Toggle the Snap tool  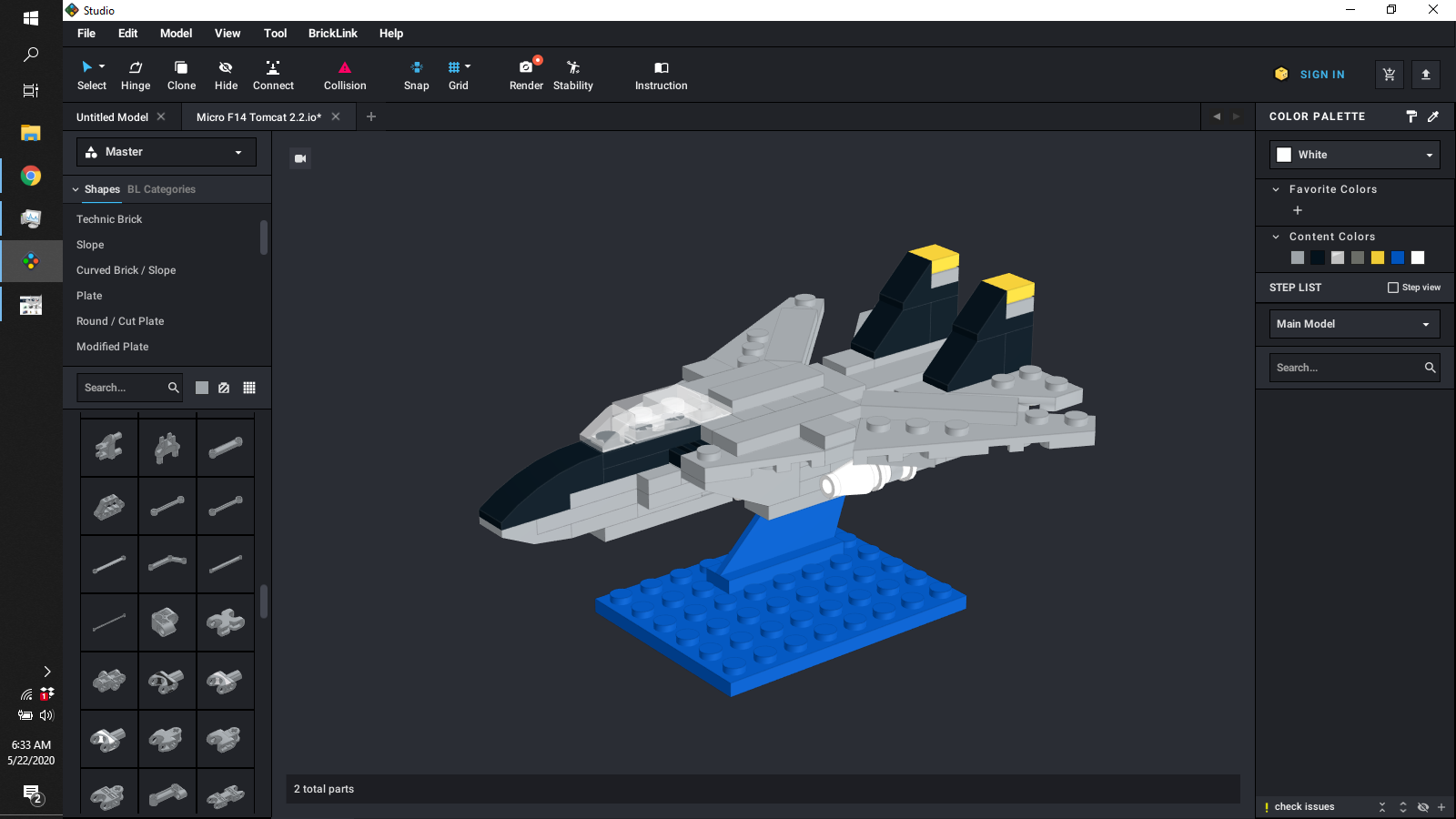(x=416, y=76)
